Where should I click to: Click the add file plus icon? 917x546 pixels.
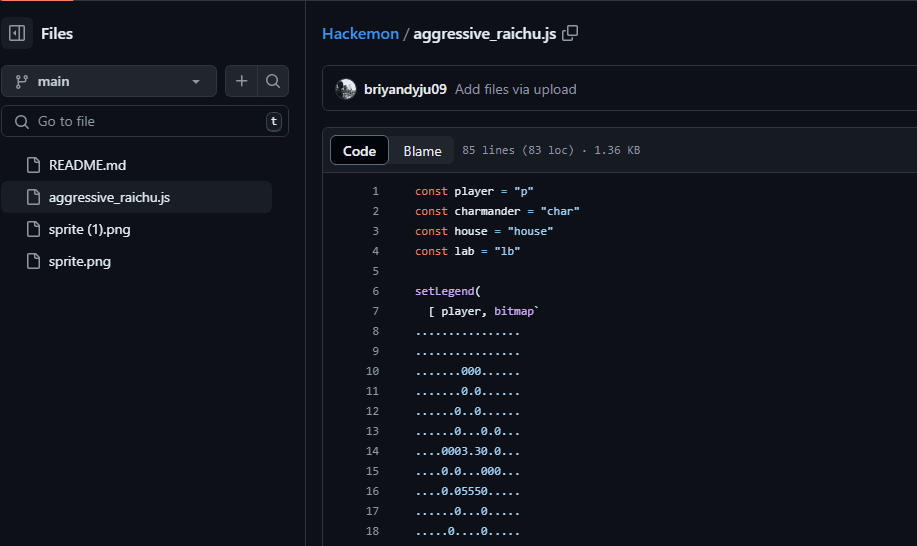(241, 81)
